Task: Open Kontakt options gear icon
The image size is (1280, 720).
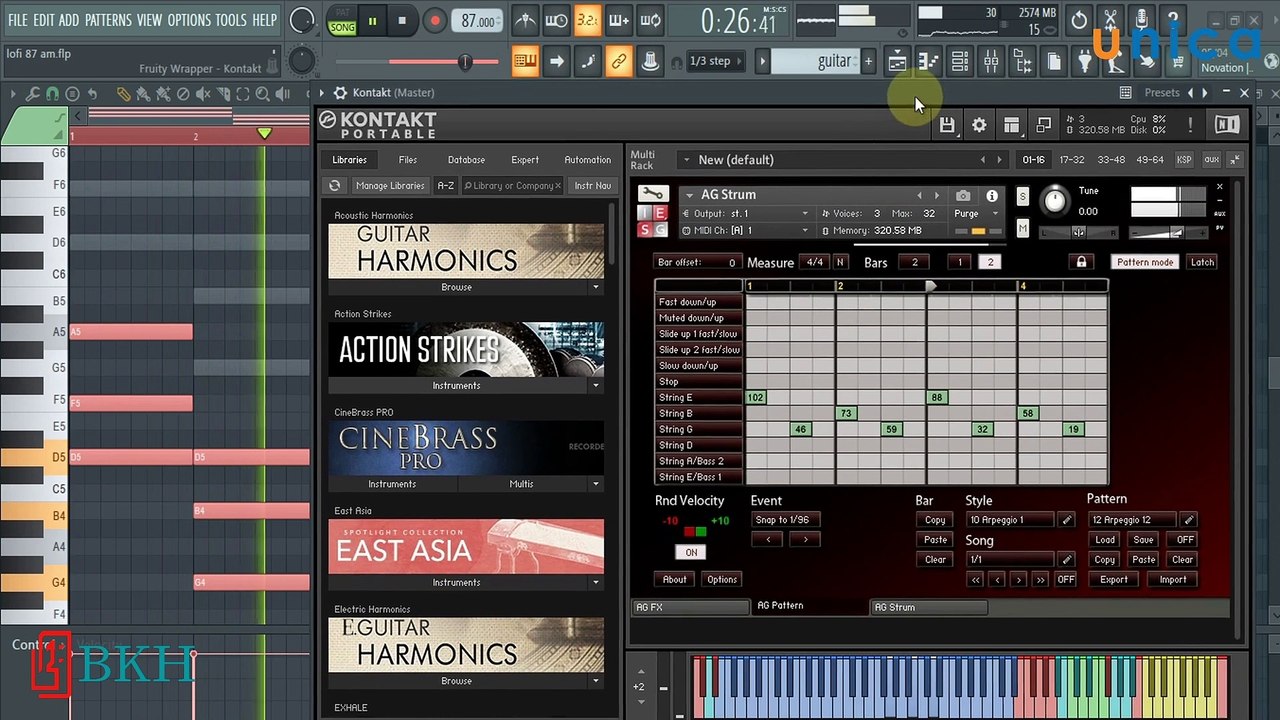Action: pos(979,125)
